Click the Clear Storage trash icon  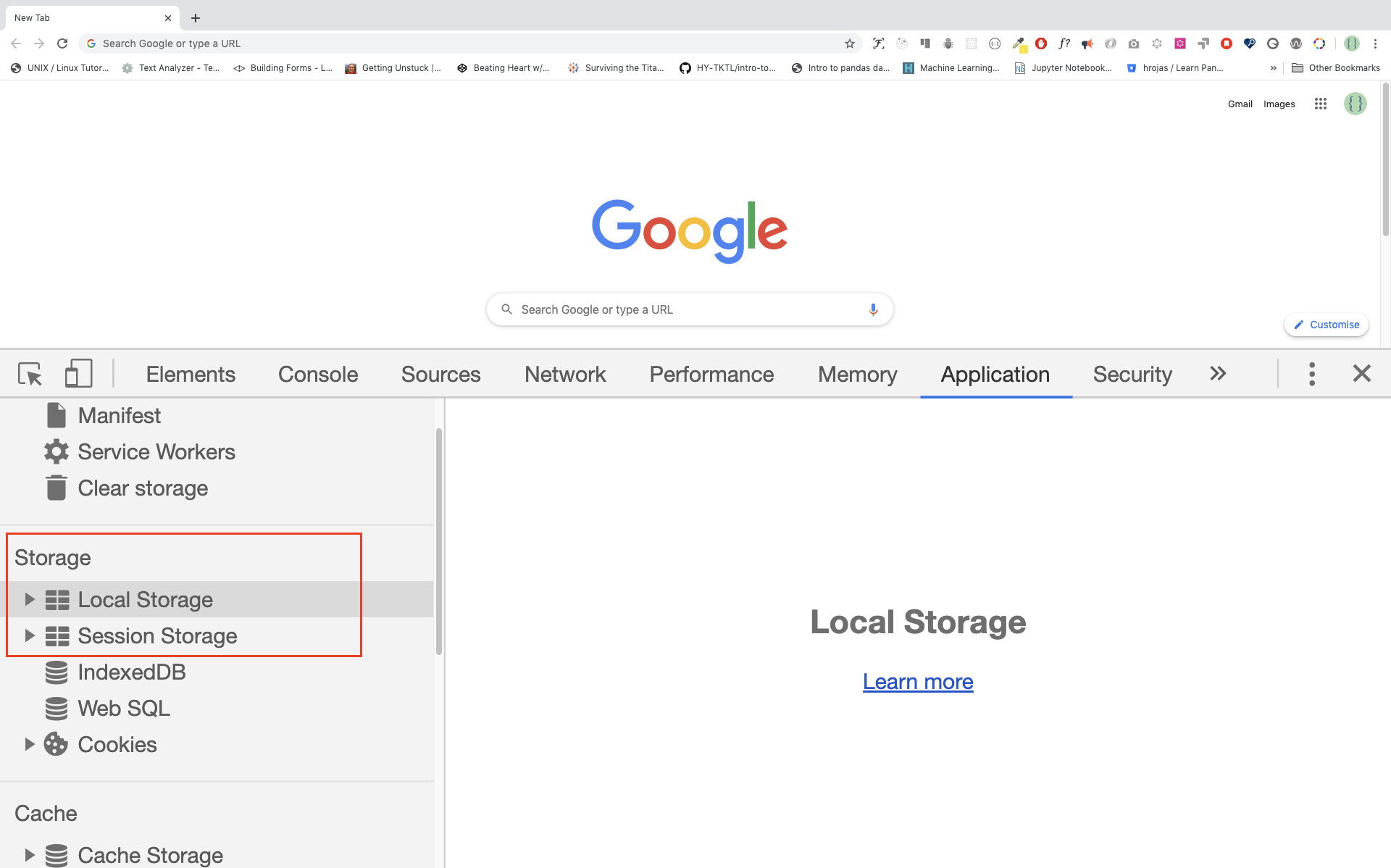57,488
